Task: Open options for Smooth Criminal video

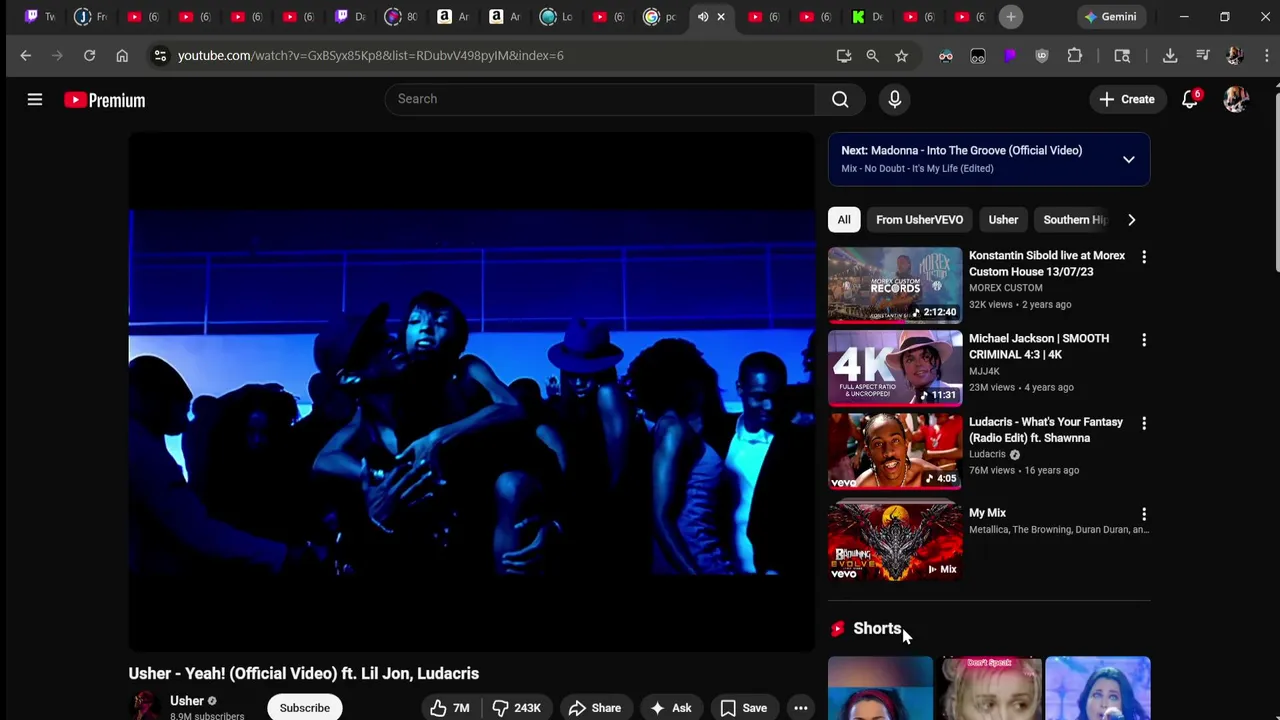Action: pos(1144,340)
